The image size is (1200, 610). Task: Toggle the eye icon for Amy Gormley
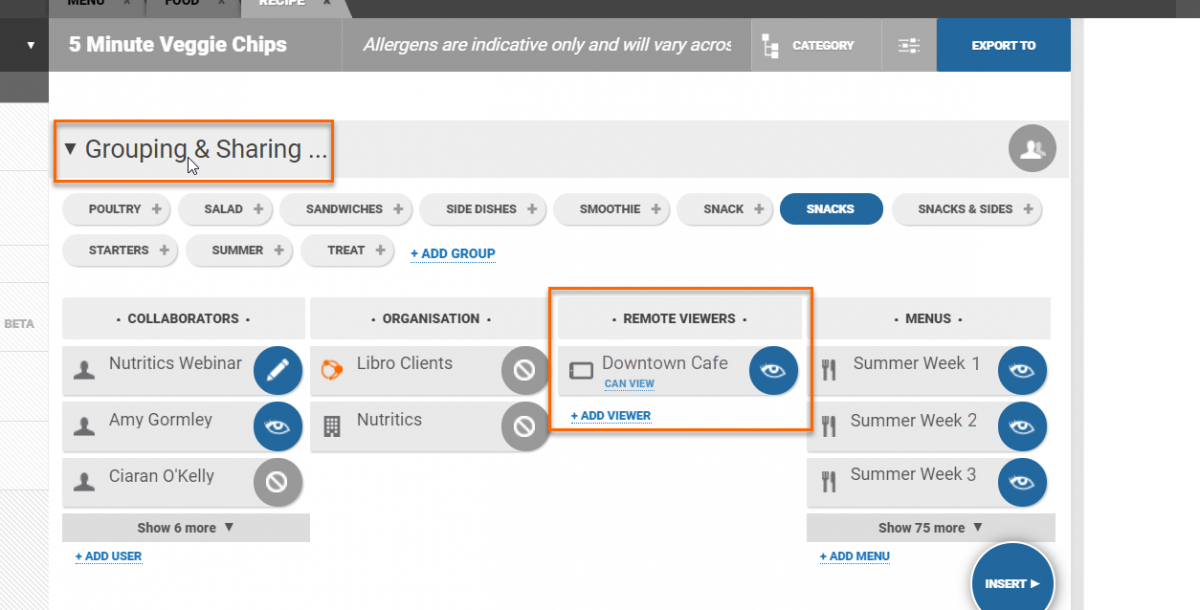pyautogui.click(x=277, y=427)
